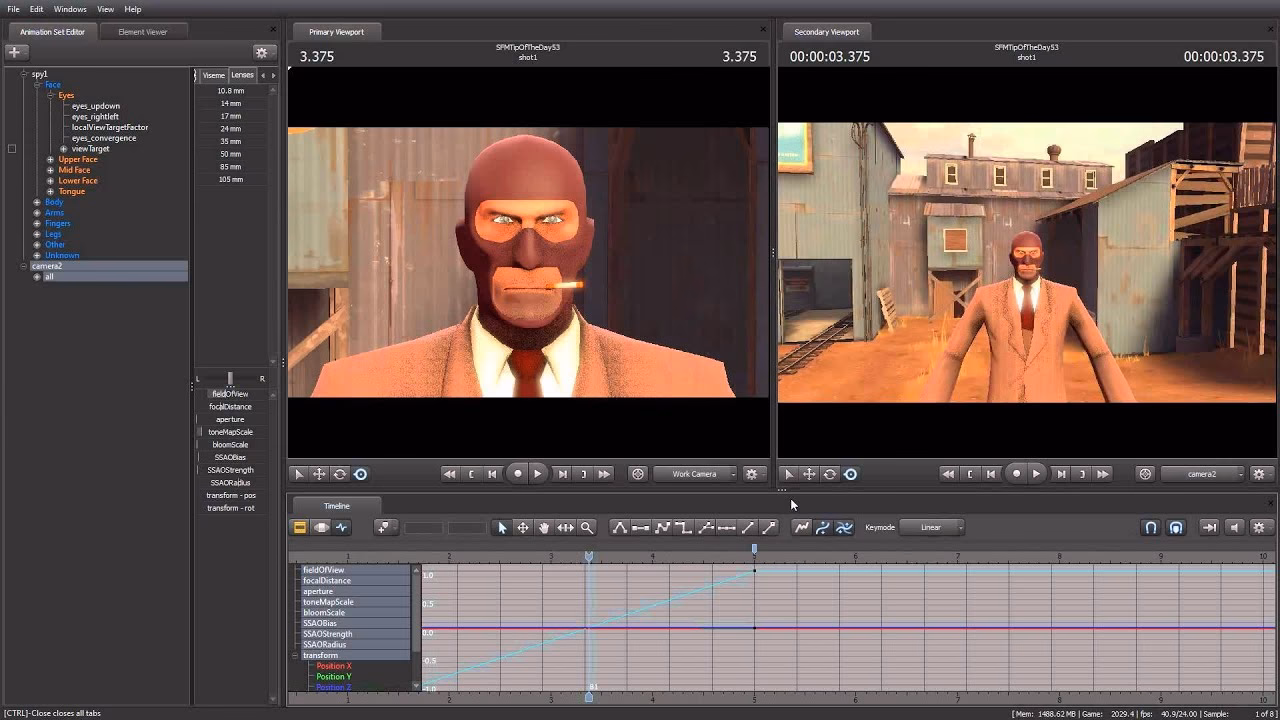Apply the 50 mm lens preset
Viewport: 1280px width, 720px height.
click(x=231, y=154)
